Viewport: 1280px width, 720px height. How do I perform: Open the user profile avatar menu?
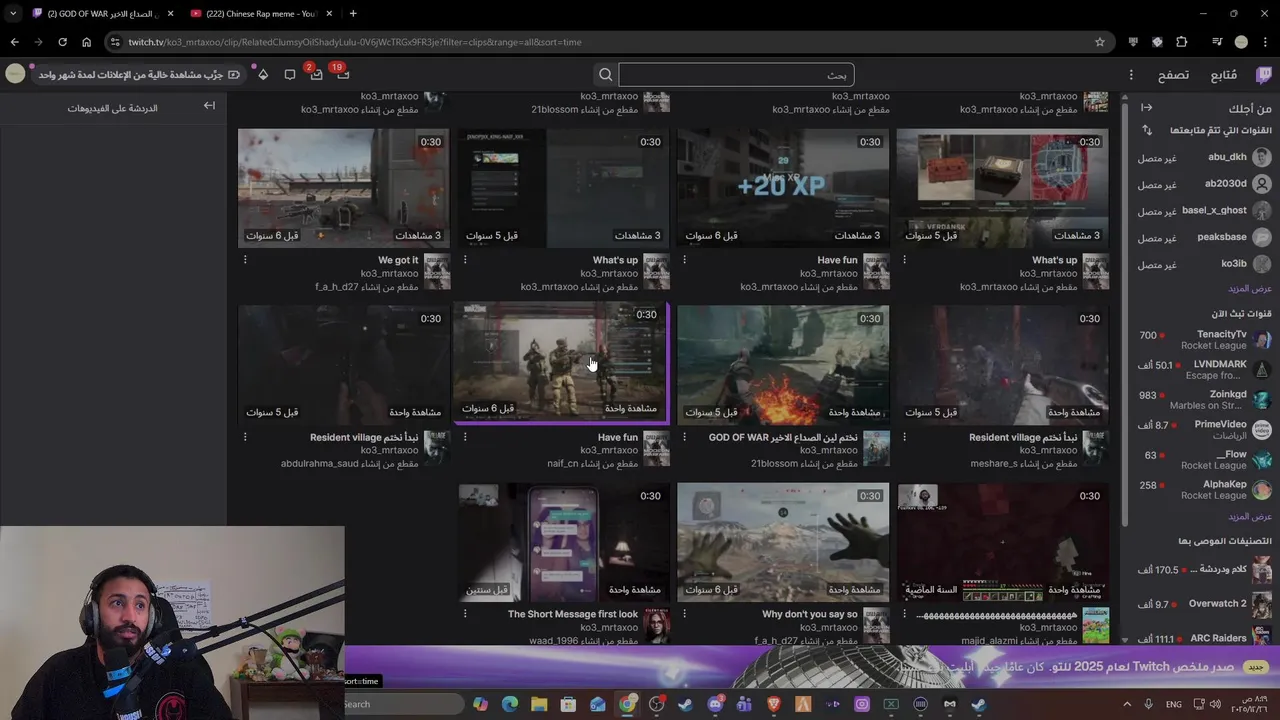(x=15, y=74)
